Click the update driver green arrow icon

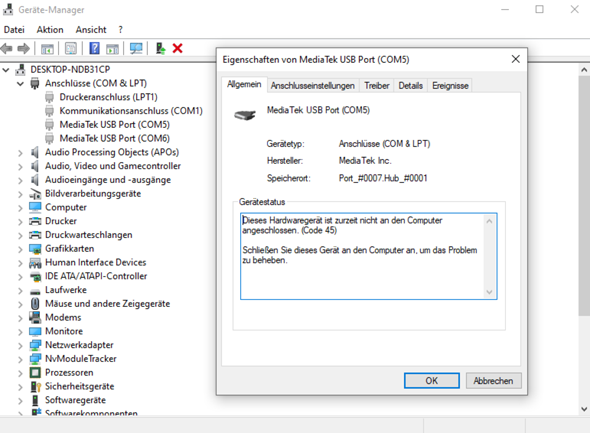point(161,48)
